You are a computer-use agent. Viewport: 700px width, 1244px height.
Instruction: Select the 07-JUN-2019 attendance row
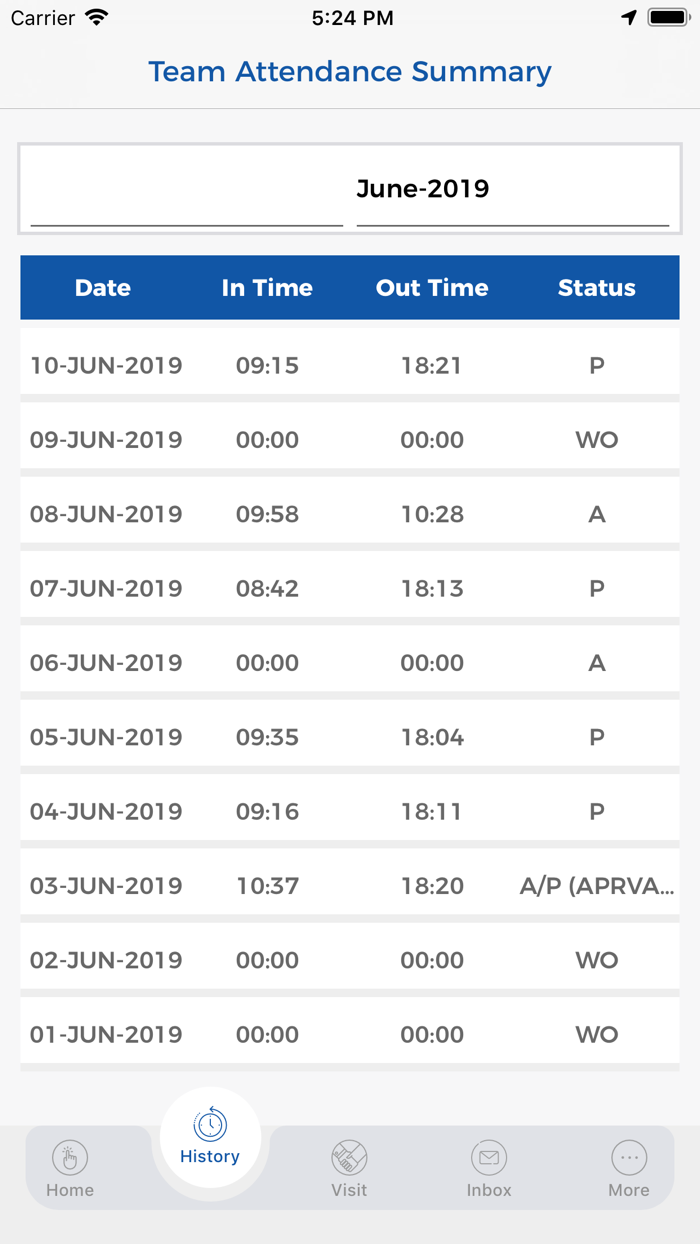[x=349, y=588]
